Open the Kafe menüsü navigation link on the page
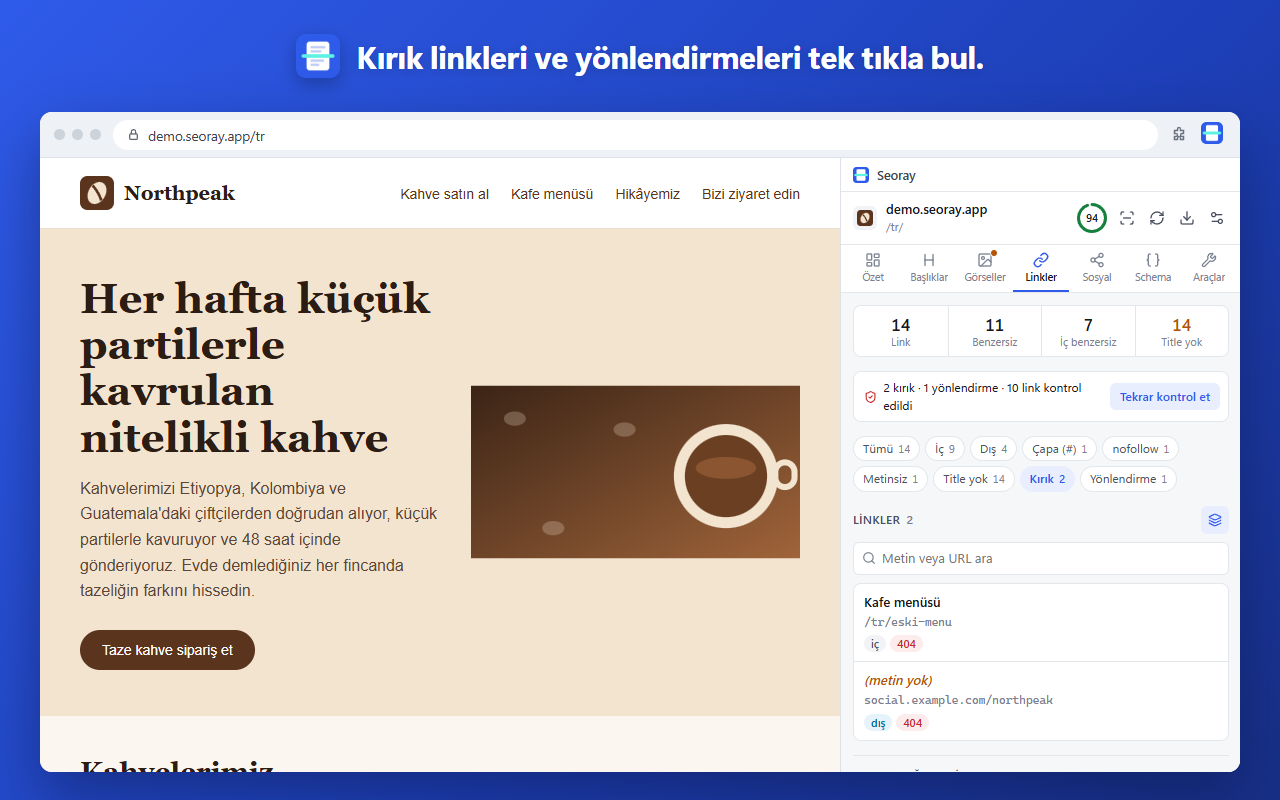This screenshot has height=800, width=1280. 552,194
